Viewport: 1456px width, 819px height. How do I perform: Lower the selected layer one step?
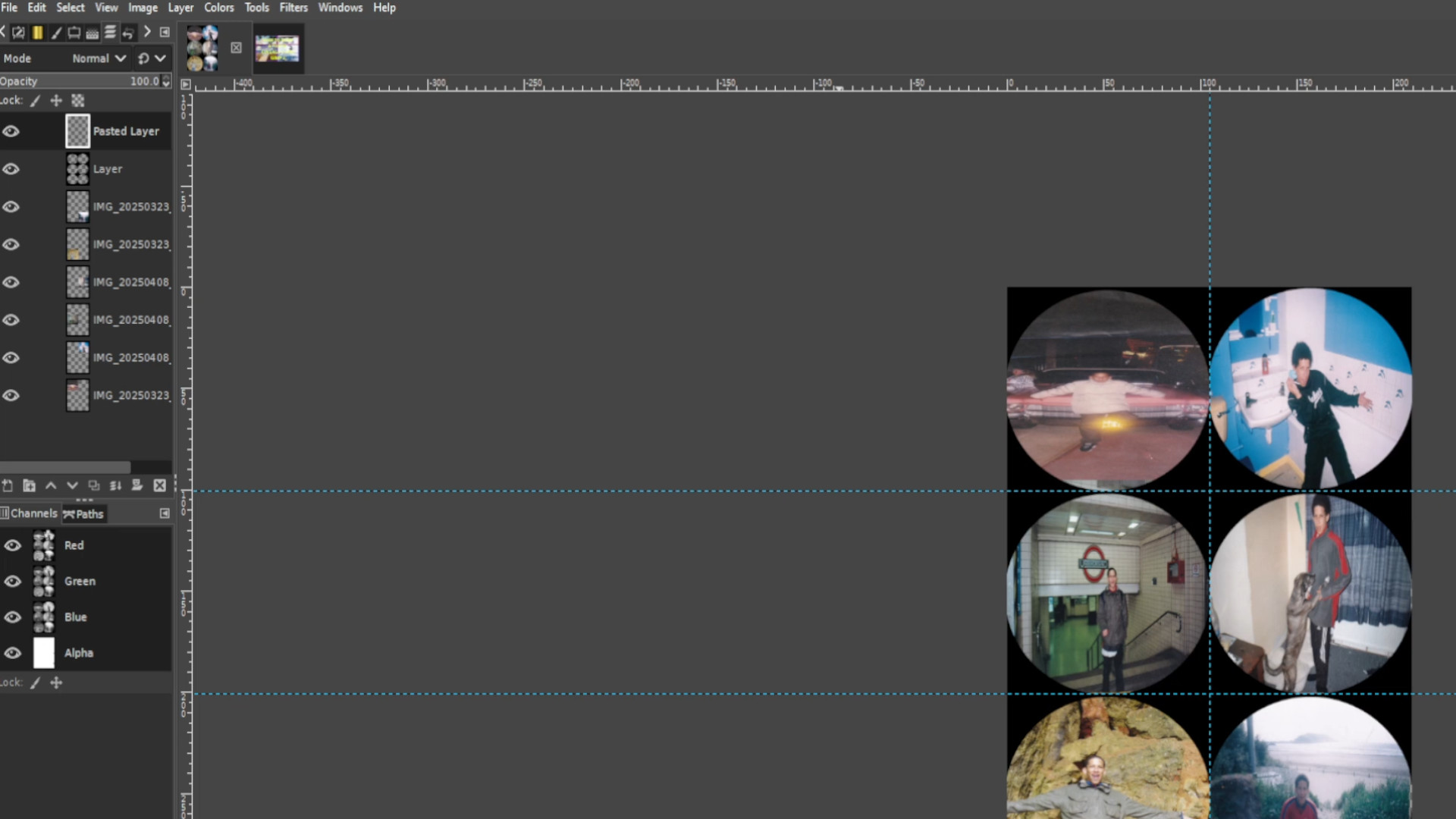72,485
